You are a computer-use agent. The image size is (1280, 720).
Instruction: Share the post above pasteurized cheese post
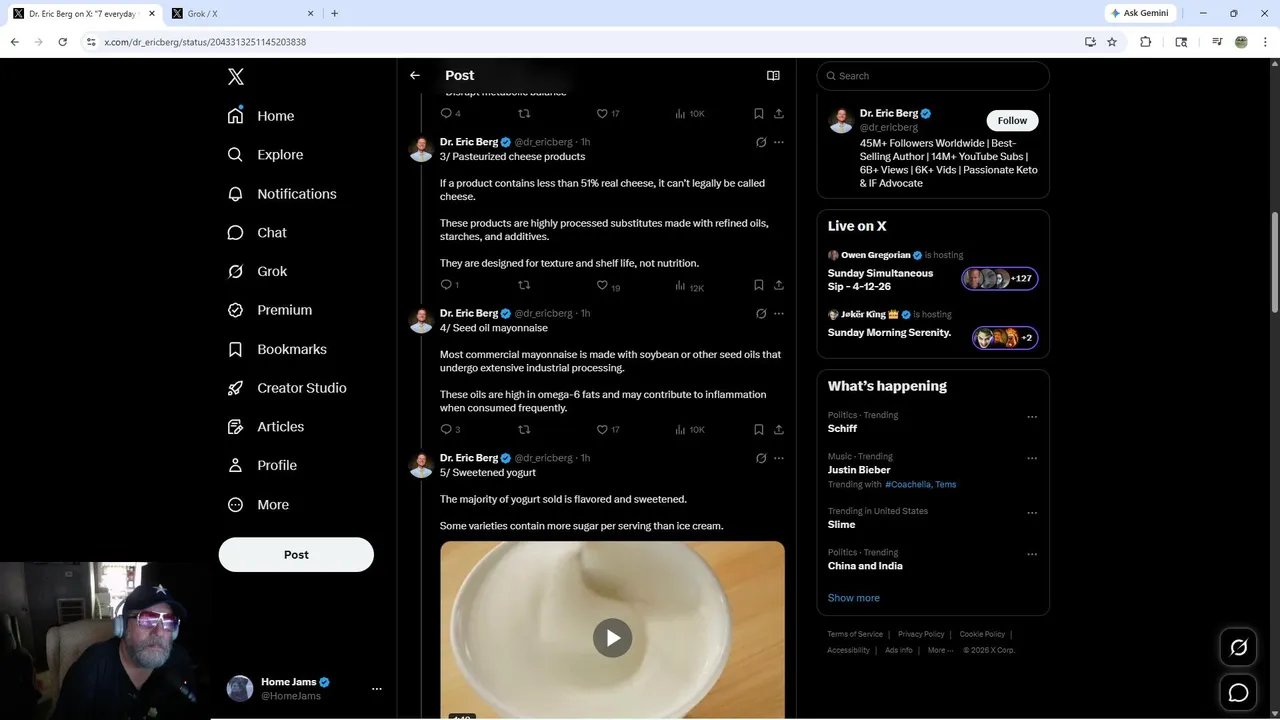(x=779, y=113)
